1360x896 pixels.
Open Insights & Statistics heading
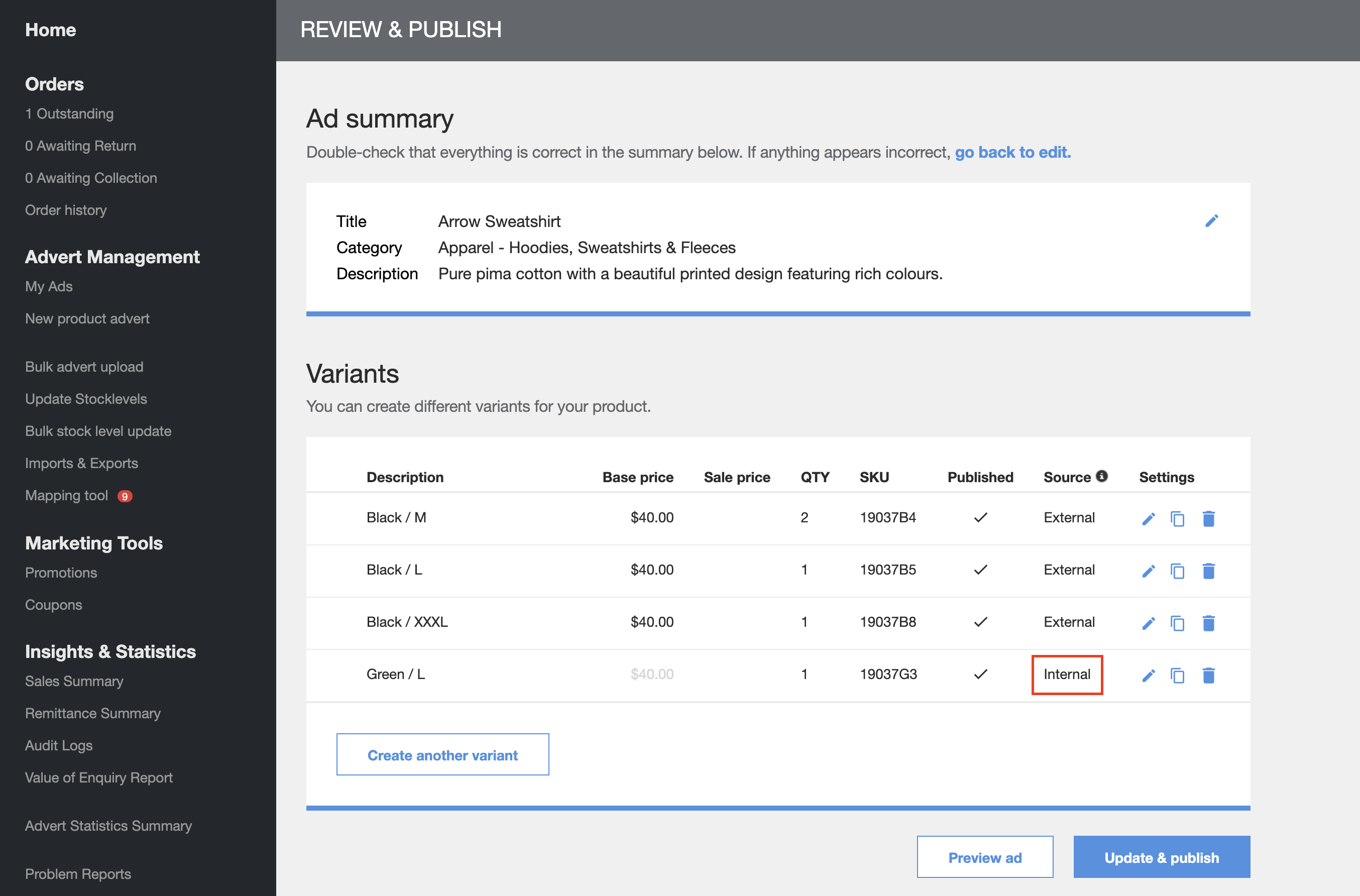110,651
